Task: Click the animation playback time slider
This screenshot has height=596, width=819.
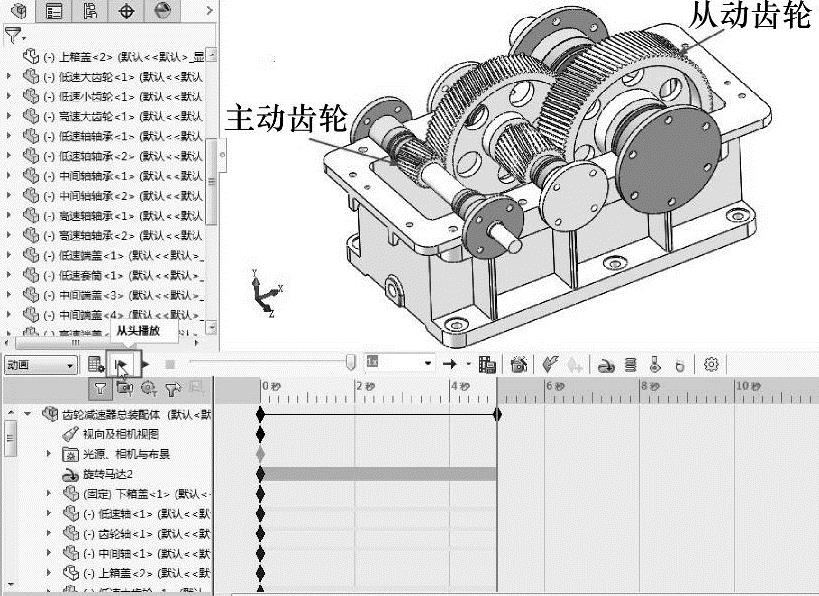Action: coord(351,361)
